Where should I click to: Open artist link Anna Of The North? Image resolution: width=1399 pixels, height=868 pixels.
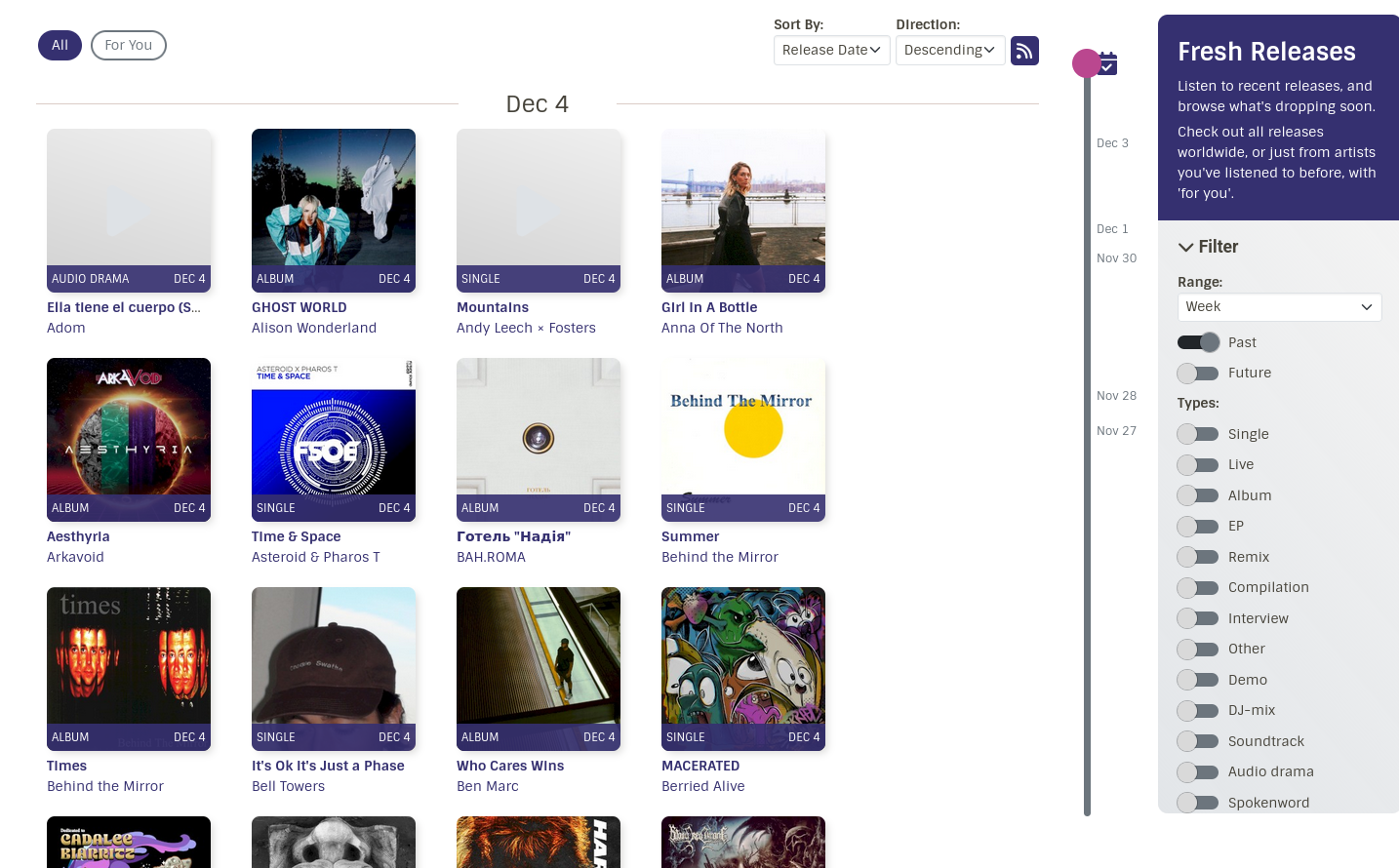coord(722,329)
